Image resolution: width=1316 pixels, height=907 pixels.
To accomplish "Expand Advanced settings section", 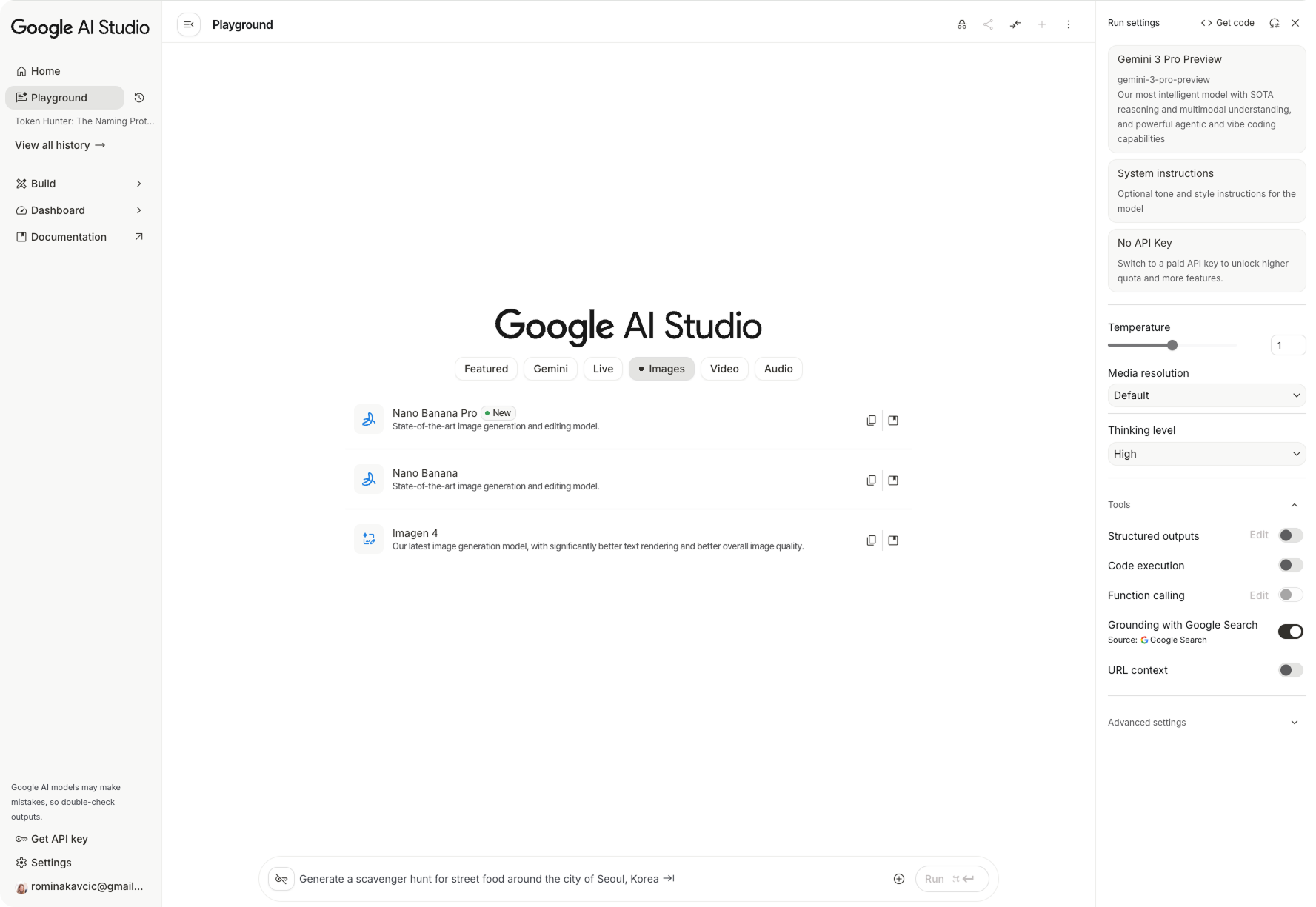I will click(x=1295, y=723).
